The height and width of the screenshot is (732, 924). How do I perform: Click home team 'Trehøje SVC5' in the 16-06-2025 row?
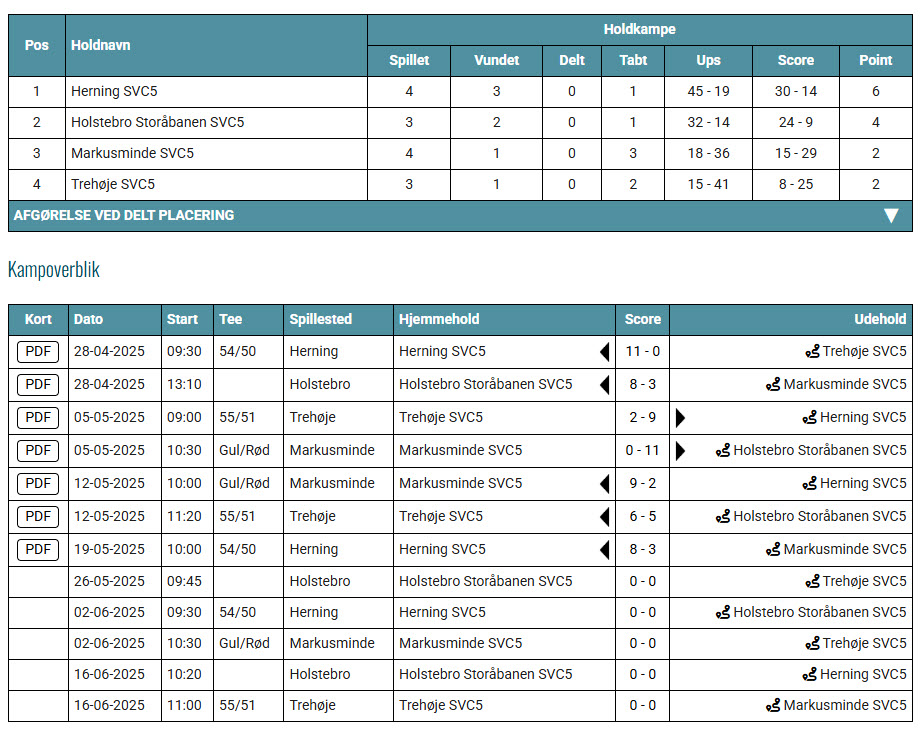pyautogui.click(x=441, y=705)
